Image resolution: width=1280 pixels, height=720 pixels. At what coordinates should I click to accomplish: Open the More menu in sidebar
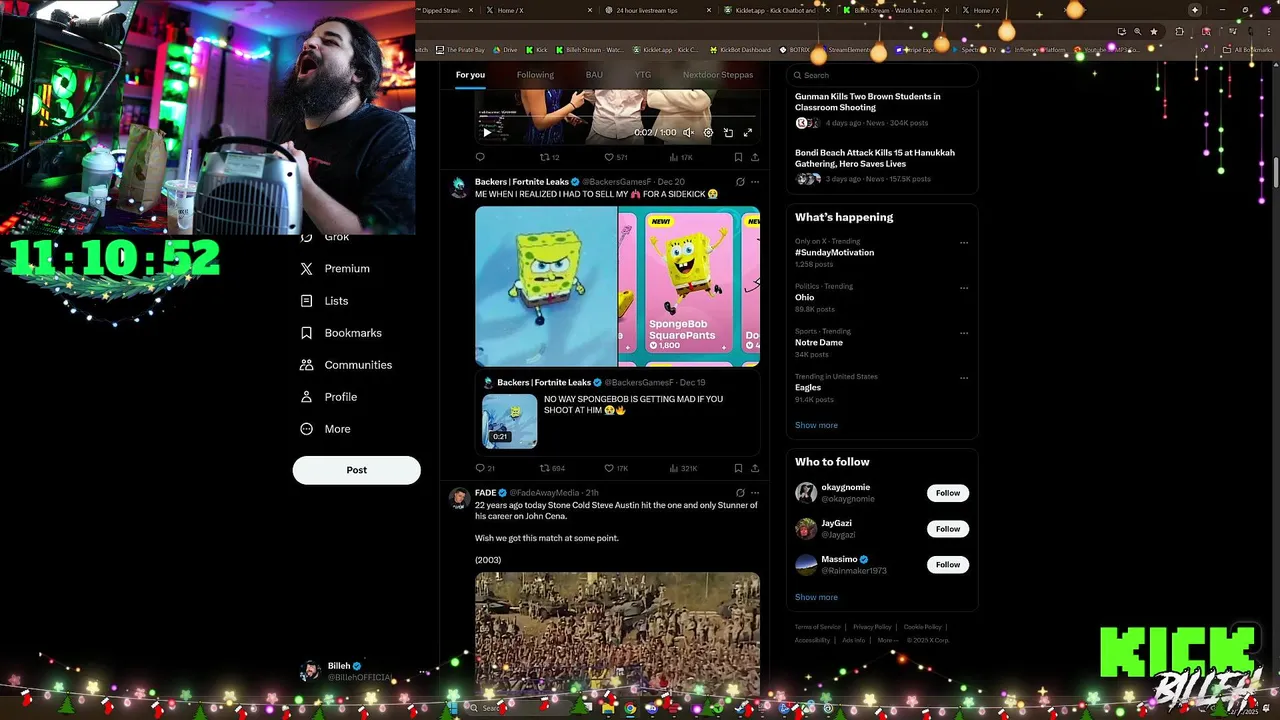(x=325, y=429)
